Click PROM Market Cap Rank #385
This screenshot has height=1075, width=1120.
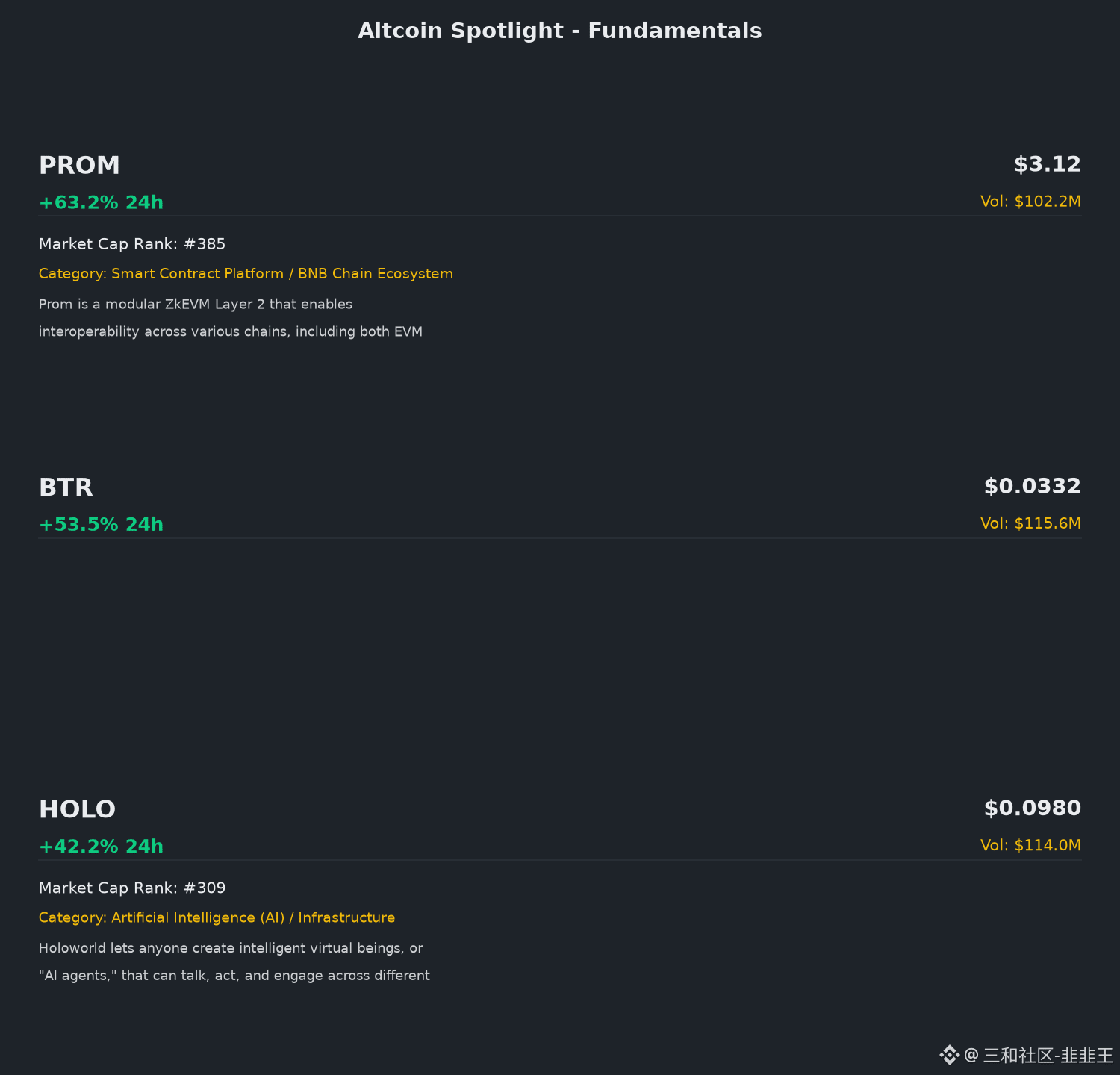(132, 244)
